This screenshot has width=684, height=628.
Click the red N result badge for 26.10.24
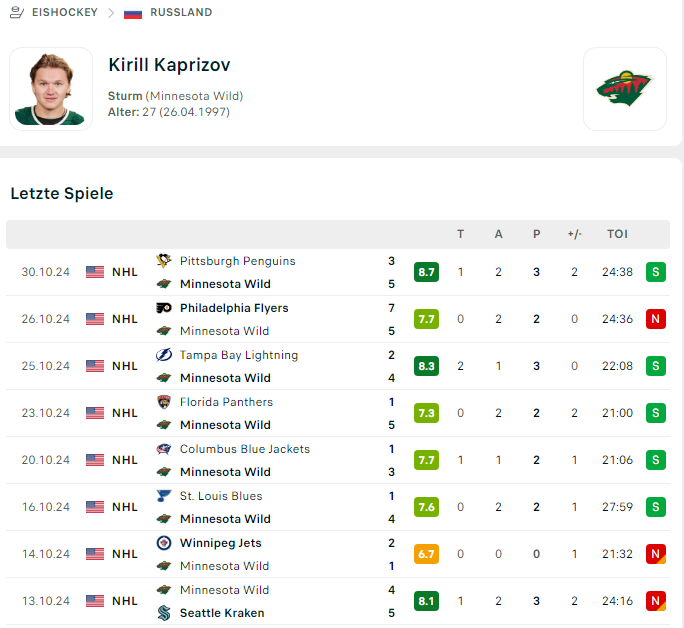tap(655, 319)
